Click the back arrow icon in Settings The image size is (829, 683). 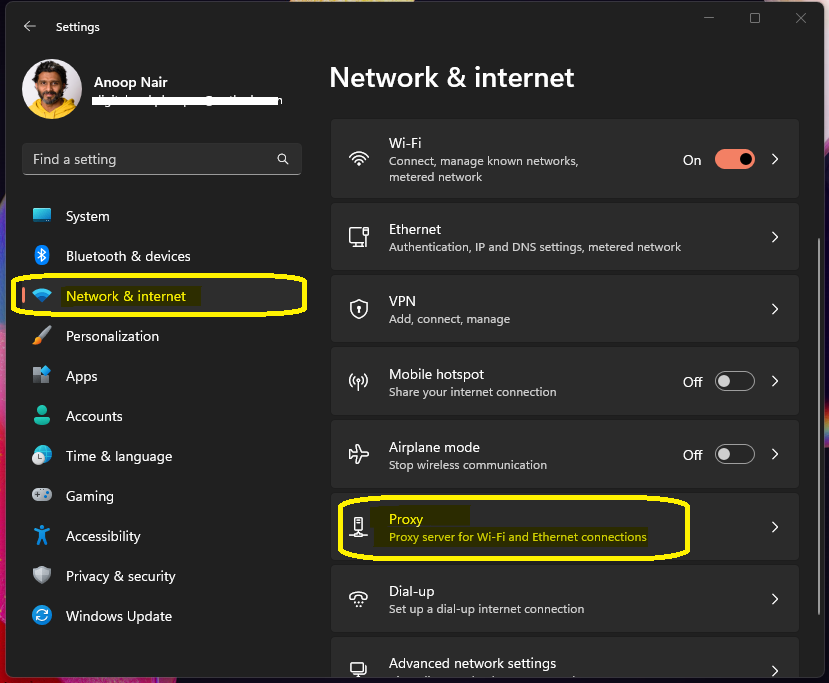point(30,26)
